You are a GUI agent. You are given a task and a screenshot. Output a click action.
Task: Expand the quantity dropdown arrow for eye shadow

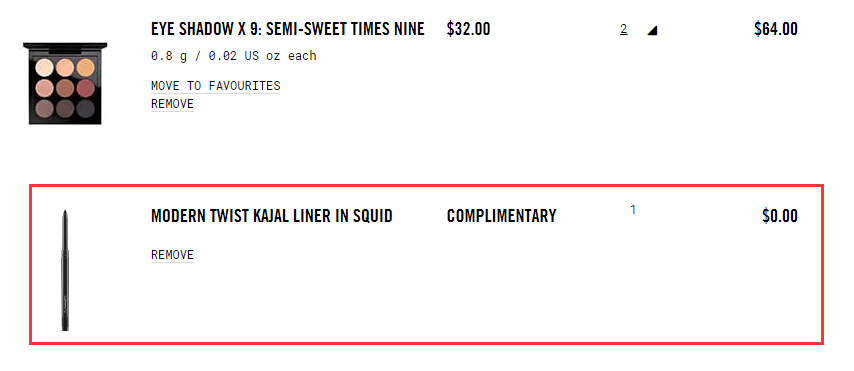(652, 31)
